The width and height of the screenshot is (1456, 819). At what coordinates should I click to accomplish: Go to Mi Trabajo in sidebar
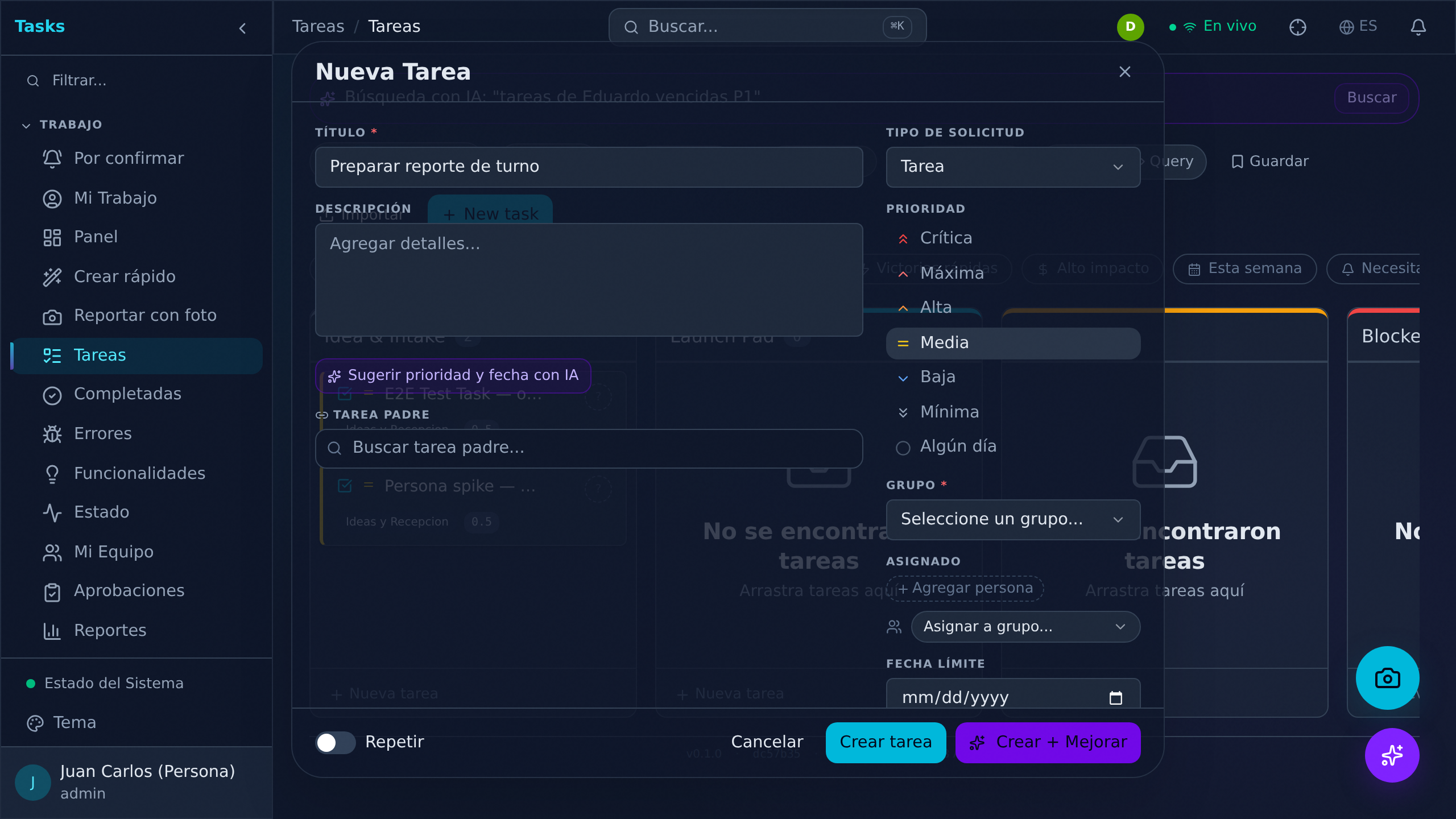pyautogui.click(x=137, y=198)
